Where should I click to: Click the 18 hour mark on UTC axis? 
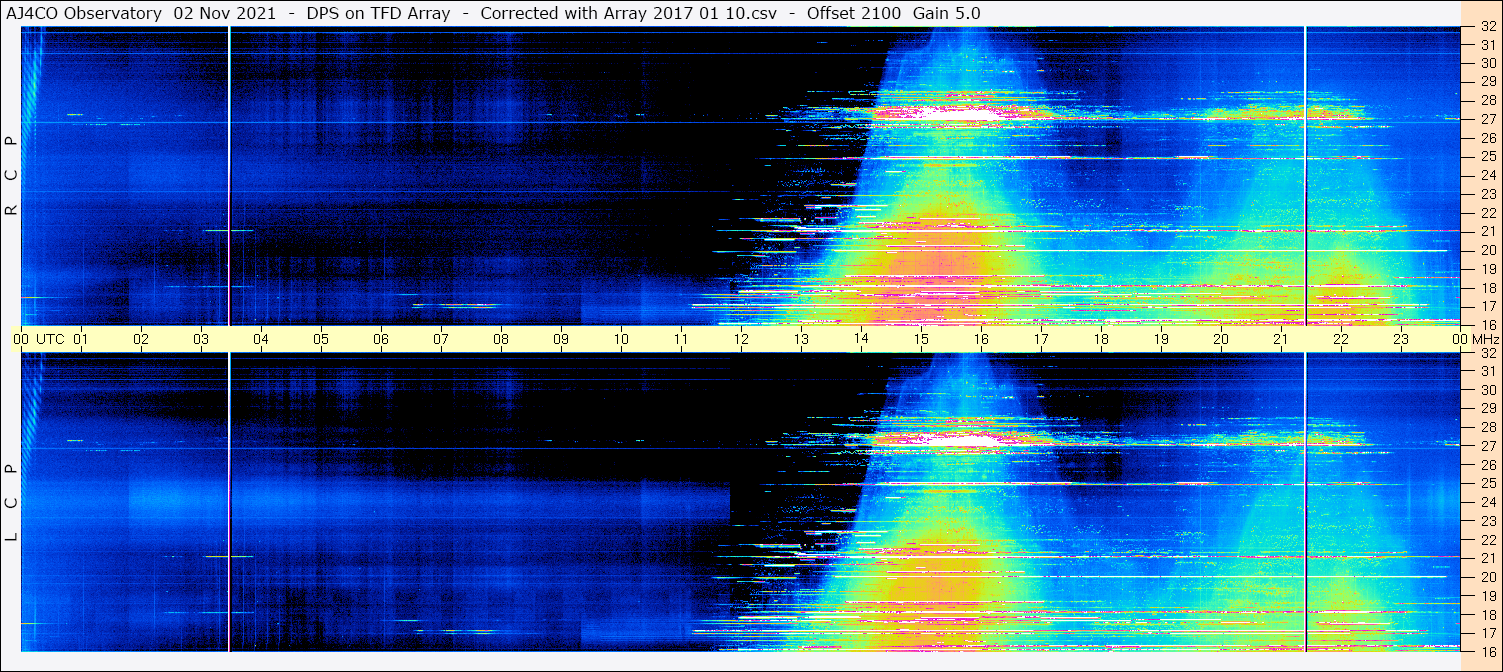pos(1100,339)
